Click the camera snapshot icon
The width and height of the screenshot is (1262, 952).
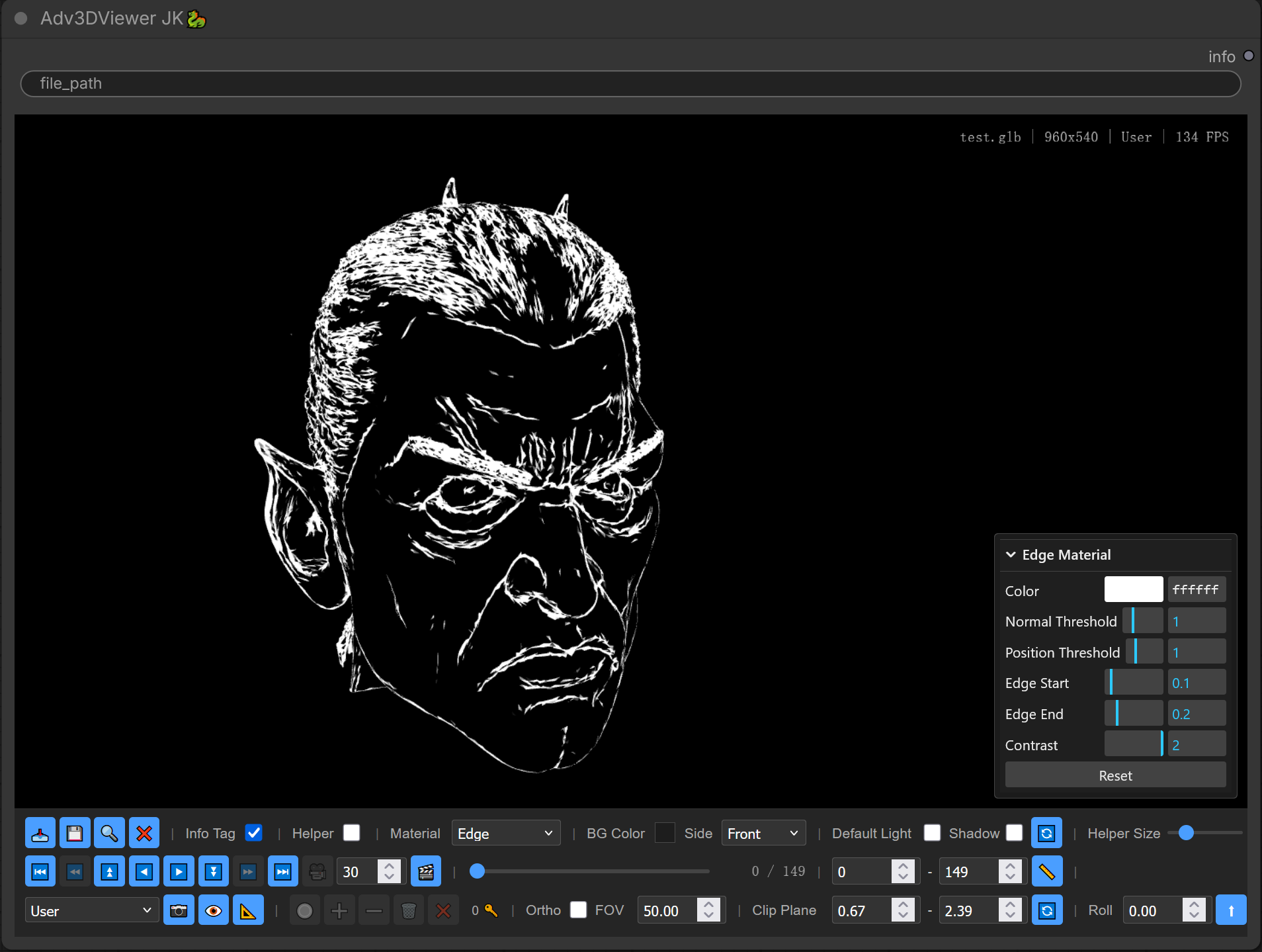179,911
